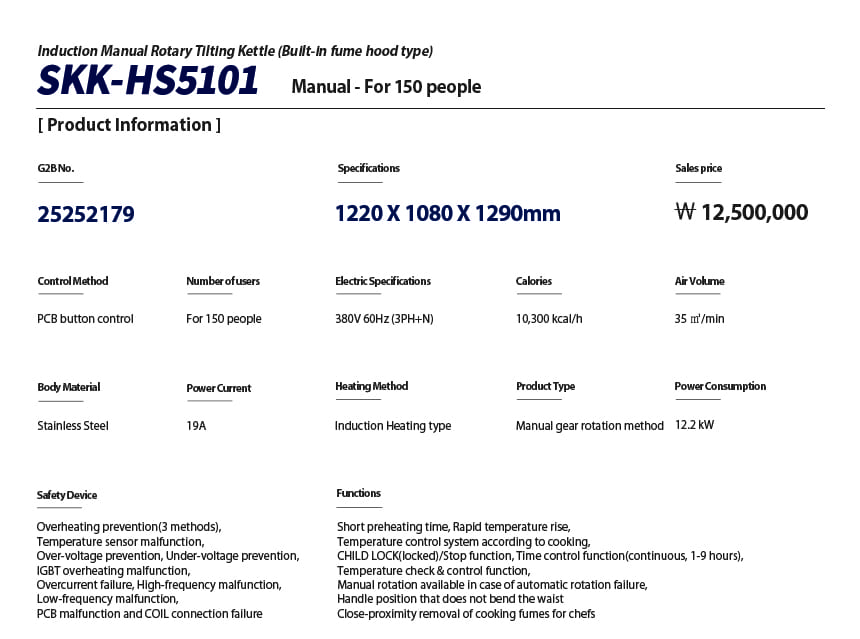Click the 12.2 kW power consumption value
Image resolution: width=860 pixels, height=639 pixels.
[695, 425]
